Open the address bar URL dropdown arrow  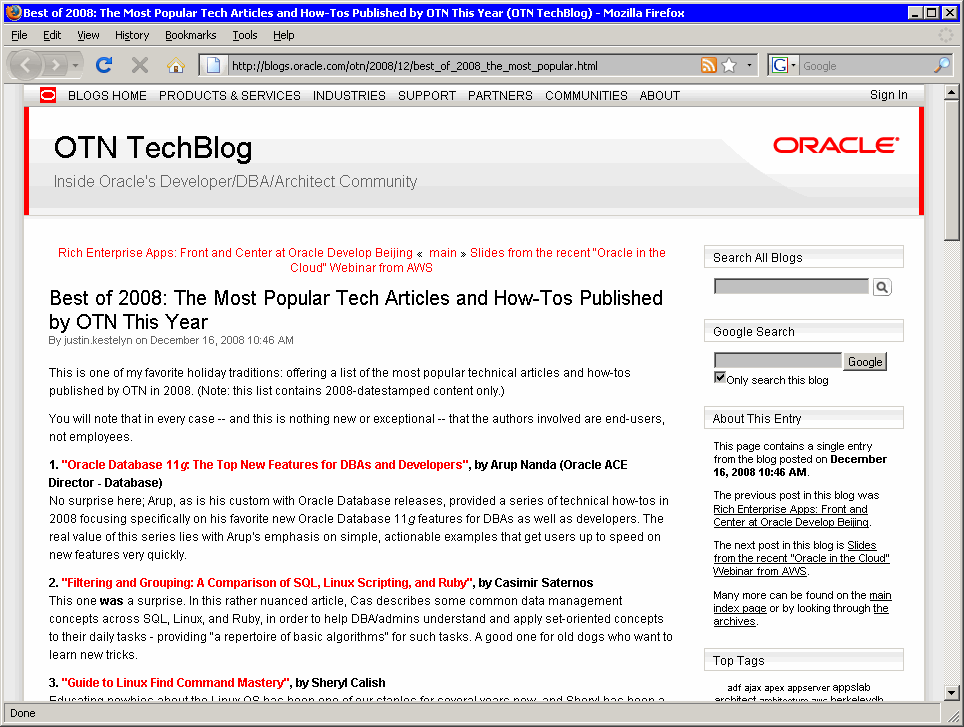749,65
